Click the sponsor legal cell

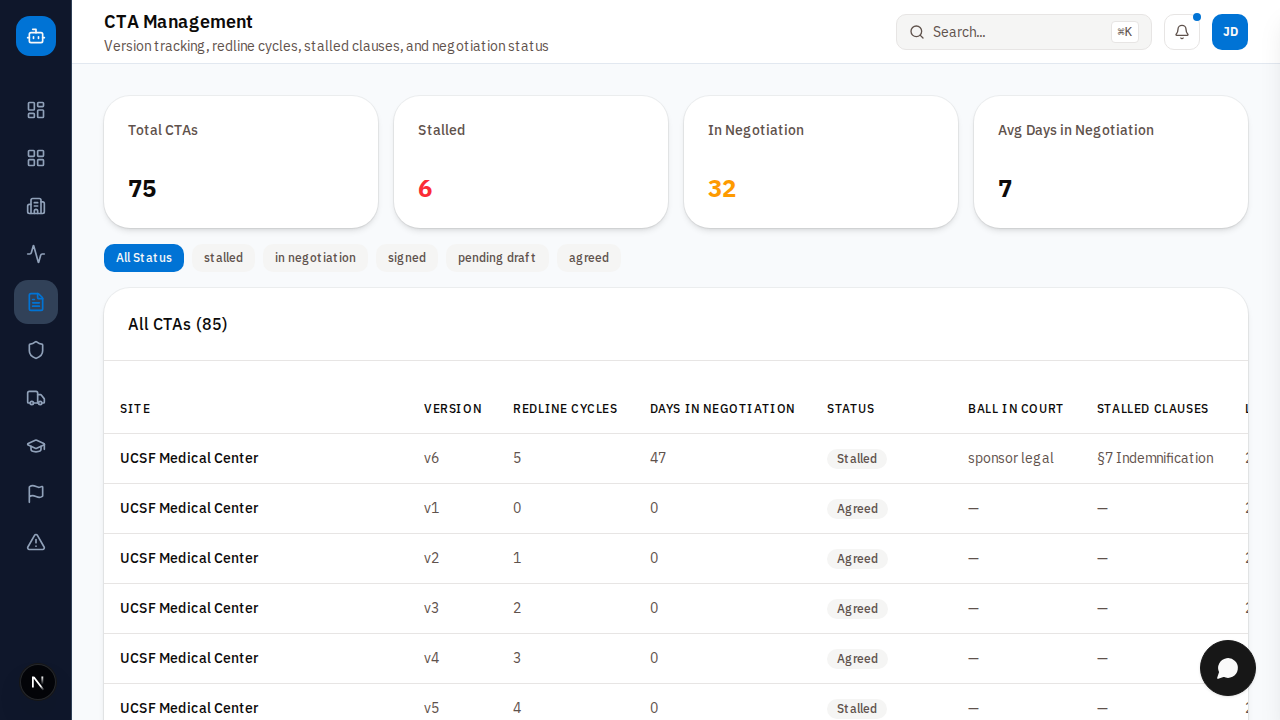[x=1011, y=458]
